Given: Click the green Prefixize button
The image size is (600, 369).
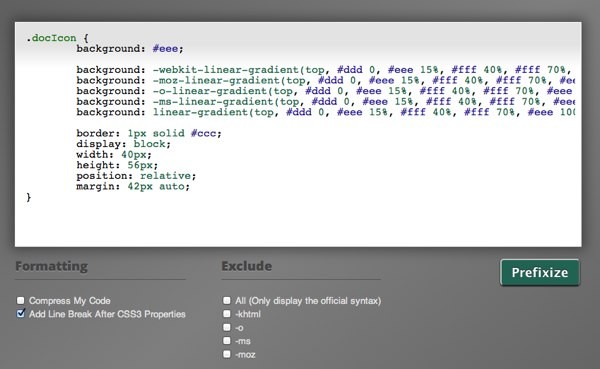Looking at the screenshot, I should point(540,272).
